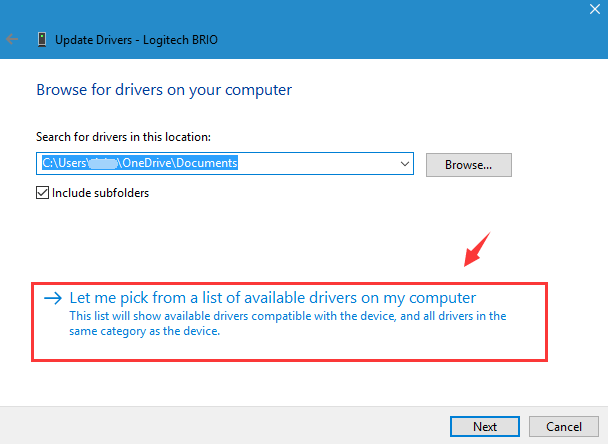This screenshot has width=608, height=444.
Task: Expand the driver location dropdown arrow
Action: pyautogui.click(x=404, y=164)
